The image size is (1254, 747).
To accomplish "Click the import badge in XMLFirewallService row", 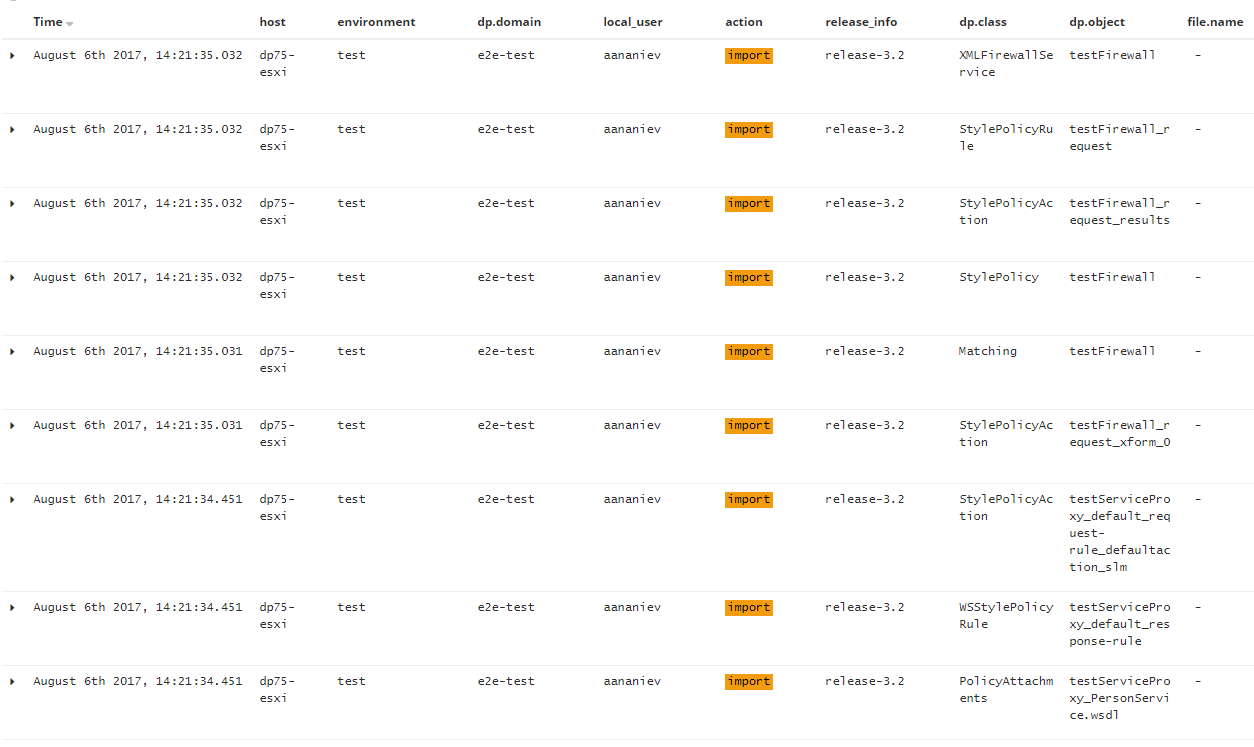I will pos(749,56).
